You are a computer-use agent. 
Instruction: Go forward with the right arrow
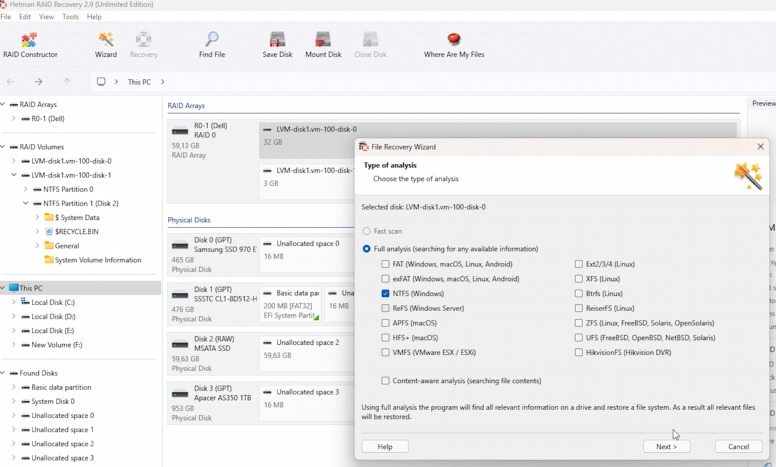pos(39,82)
